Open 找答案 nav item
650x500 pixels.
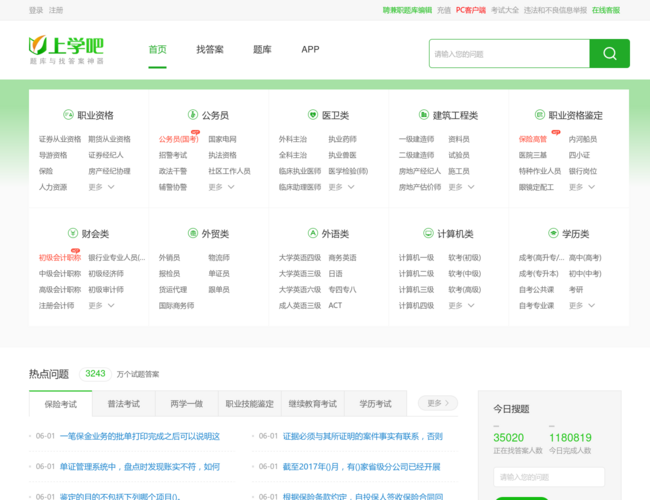click(210, 49)
